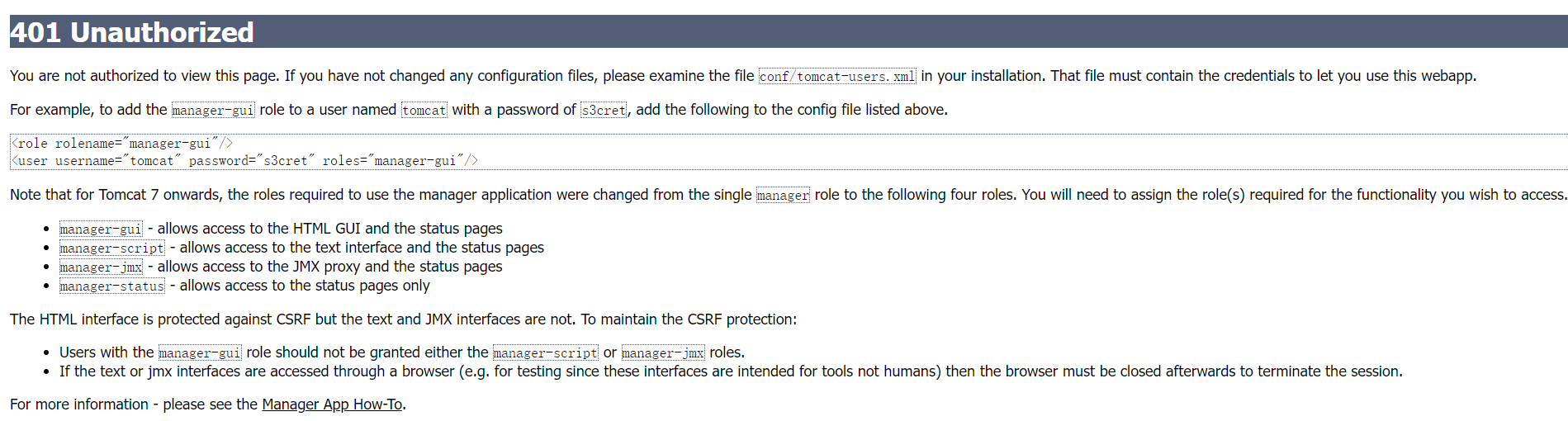Click the single 'manager' role name in the Tomcat 7 note
This screenshot has width=1568, height=421.
[x=782, y=196]
